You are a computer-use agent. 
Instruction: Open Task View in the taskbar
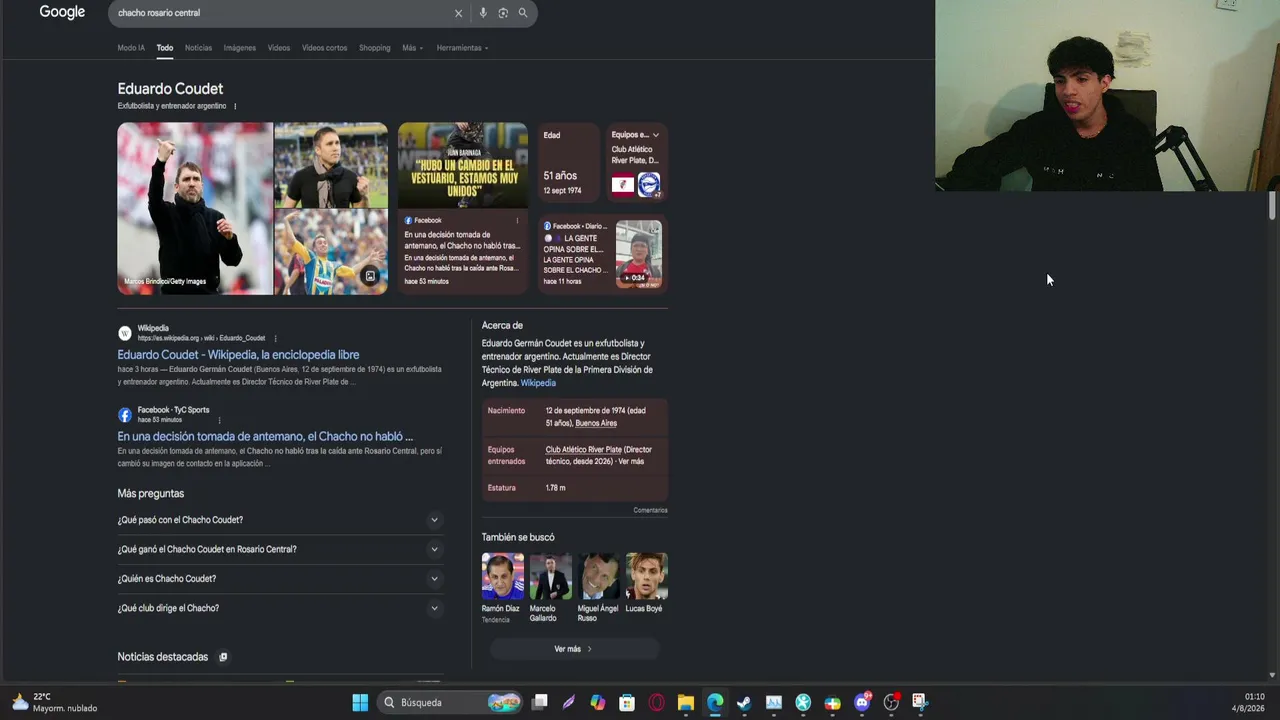[540, 702]
